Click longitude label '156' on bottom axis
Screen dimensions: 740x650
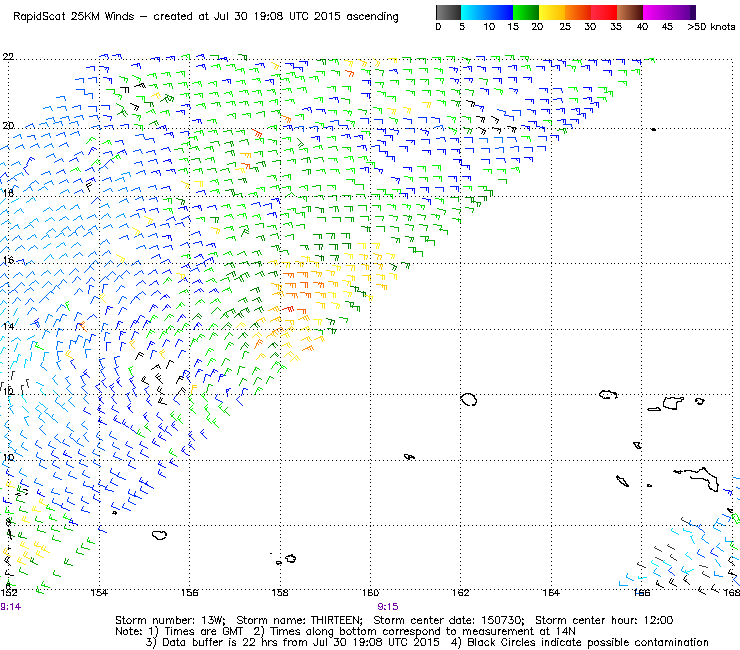[189, 592]
